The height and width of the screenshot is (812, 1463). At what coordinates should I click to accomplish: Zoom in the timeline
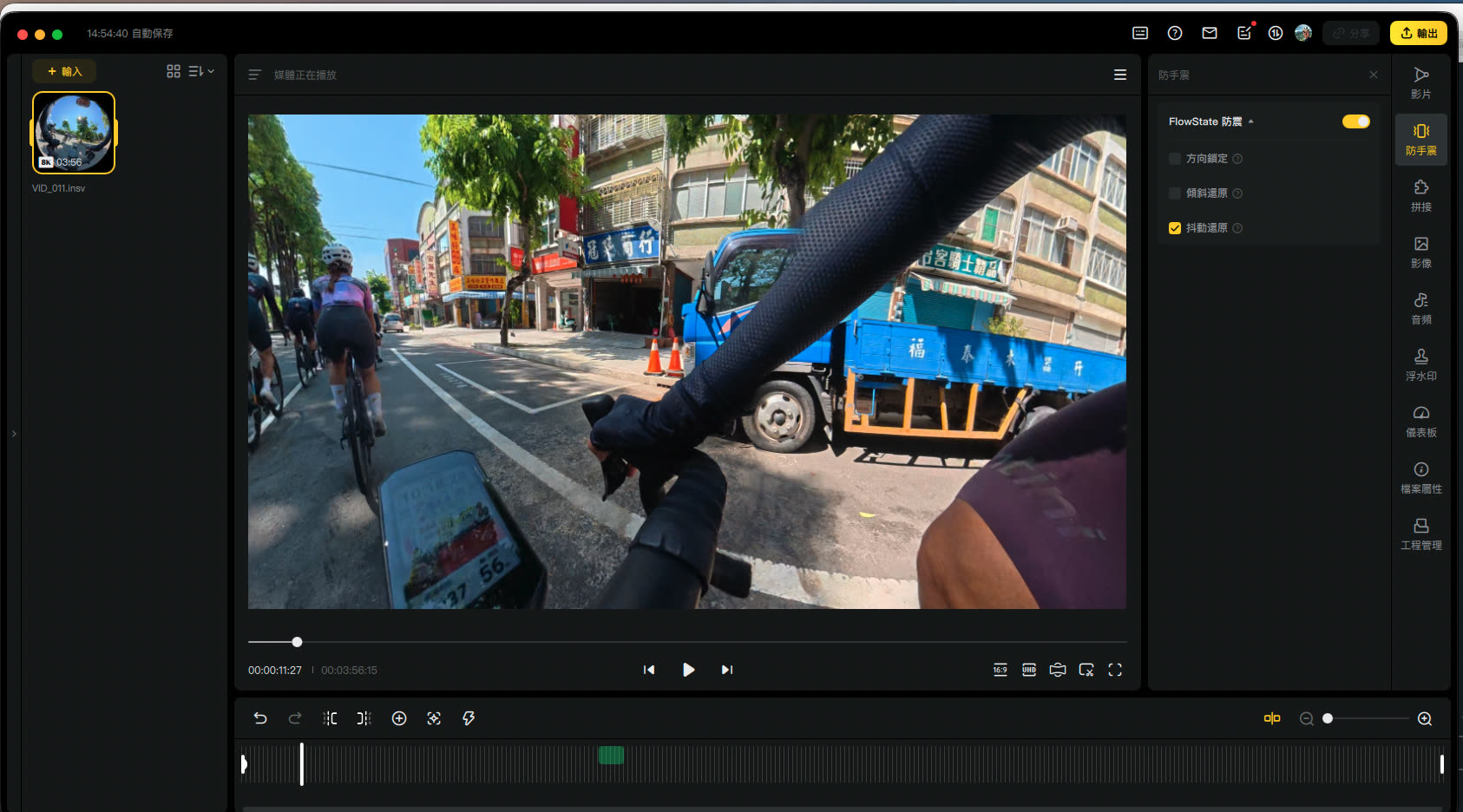[x=1425, y=718]
